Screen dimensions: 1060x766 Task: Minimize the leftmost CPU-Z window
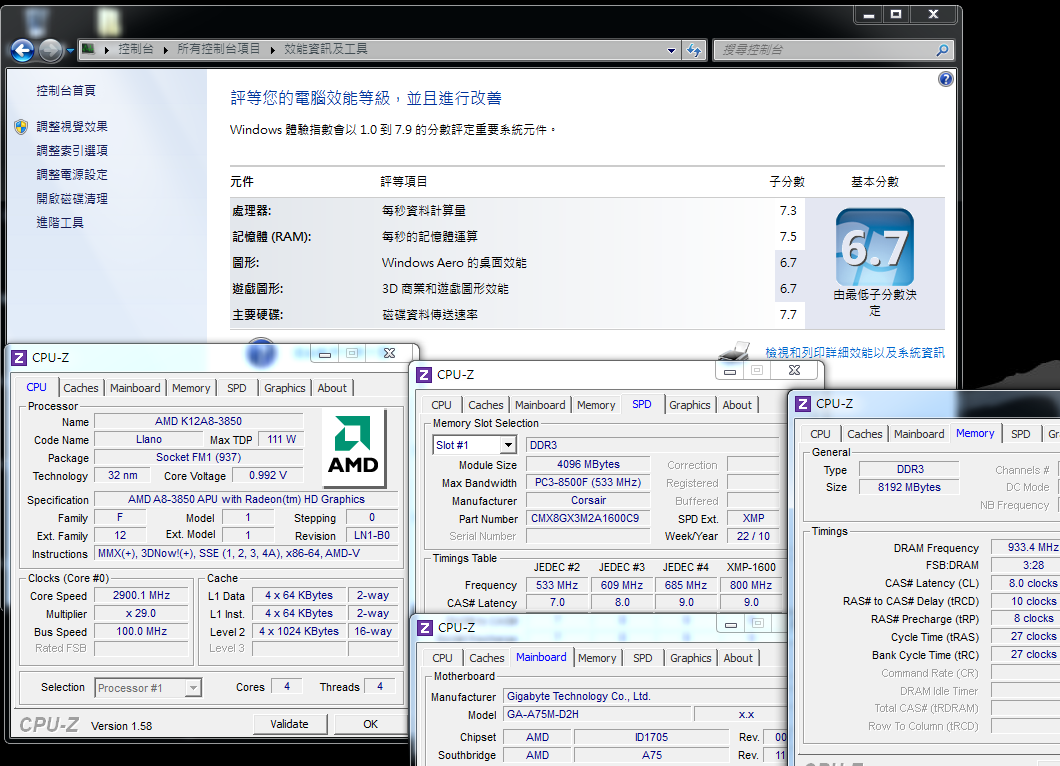coord(325,354)
